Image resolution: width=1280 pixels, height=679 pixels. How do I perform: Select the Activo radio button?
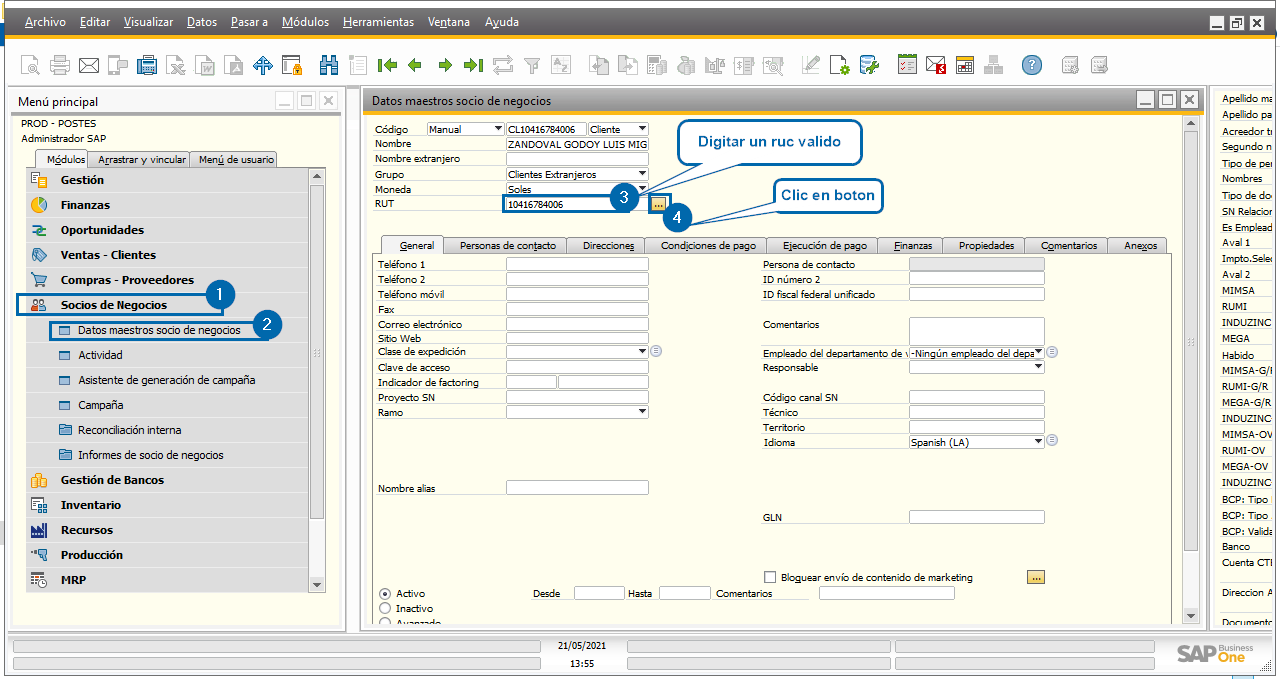385,593
